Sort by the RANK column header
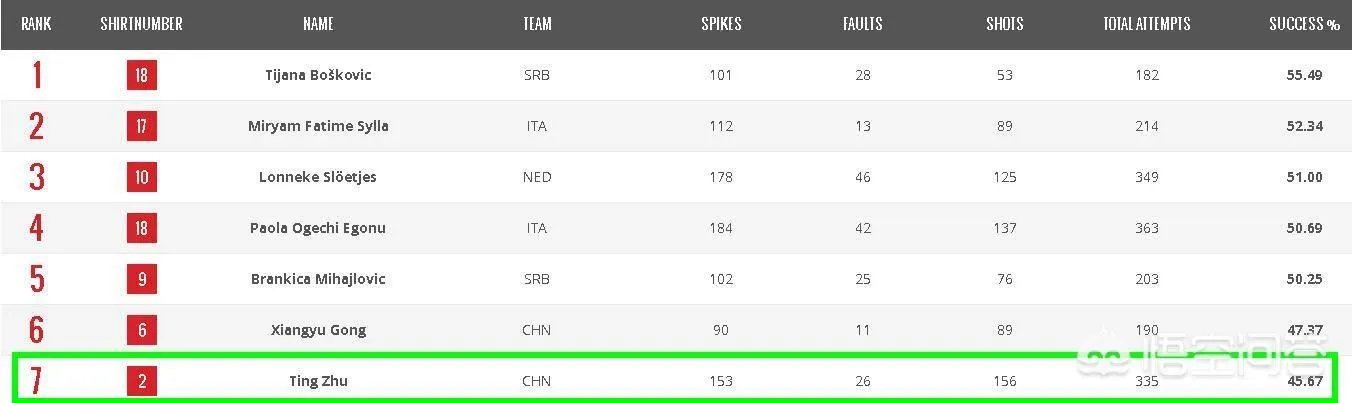 (36, 24)
